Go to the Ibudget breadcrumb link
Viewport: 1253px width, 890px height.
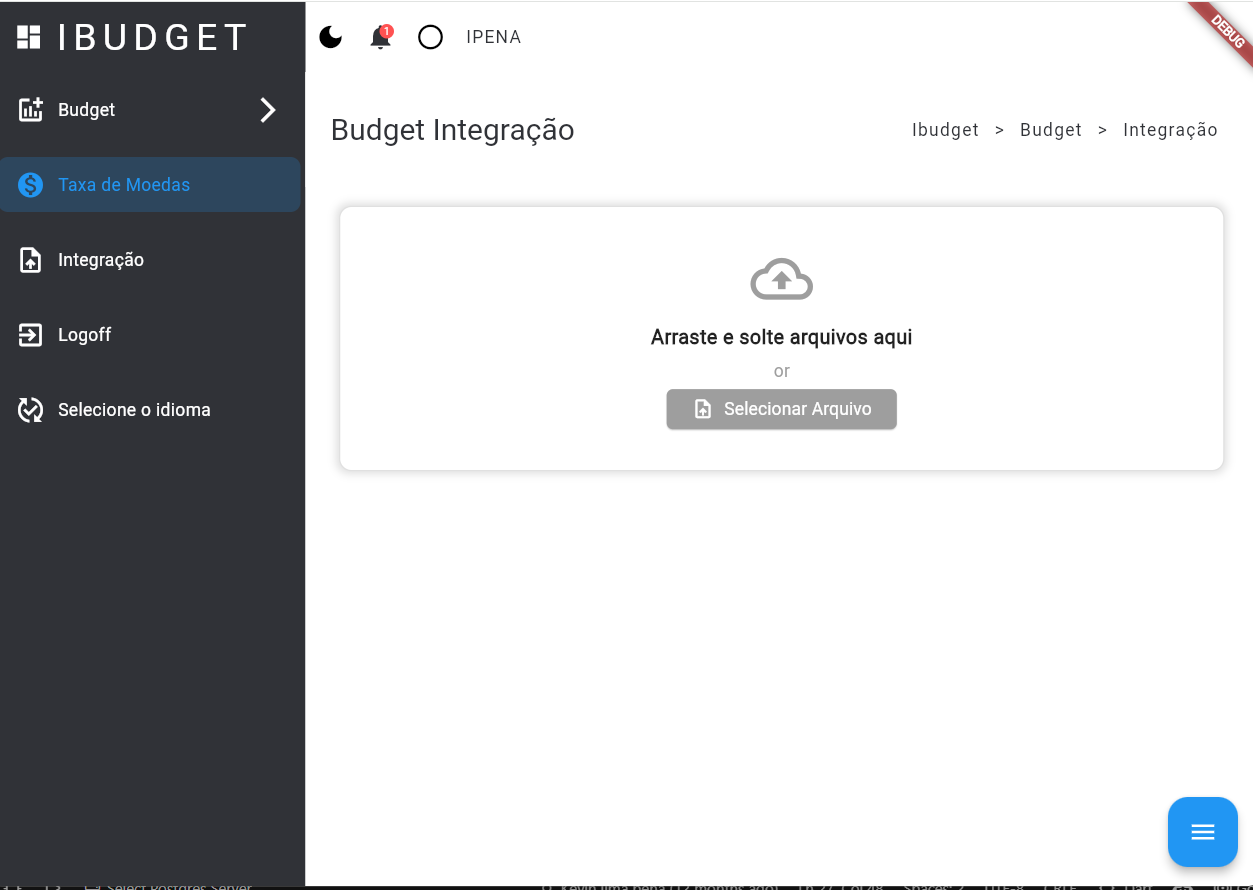click(x=945, y=130)
